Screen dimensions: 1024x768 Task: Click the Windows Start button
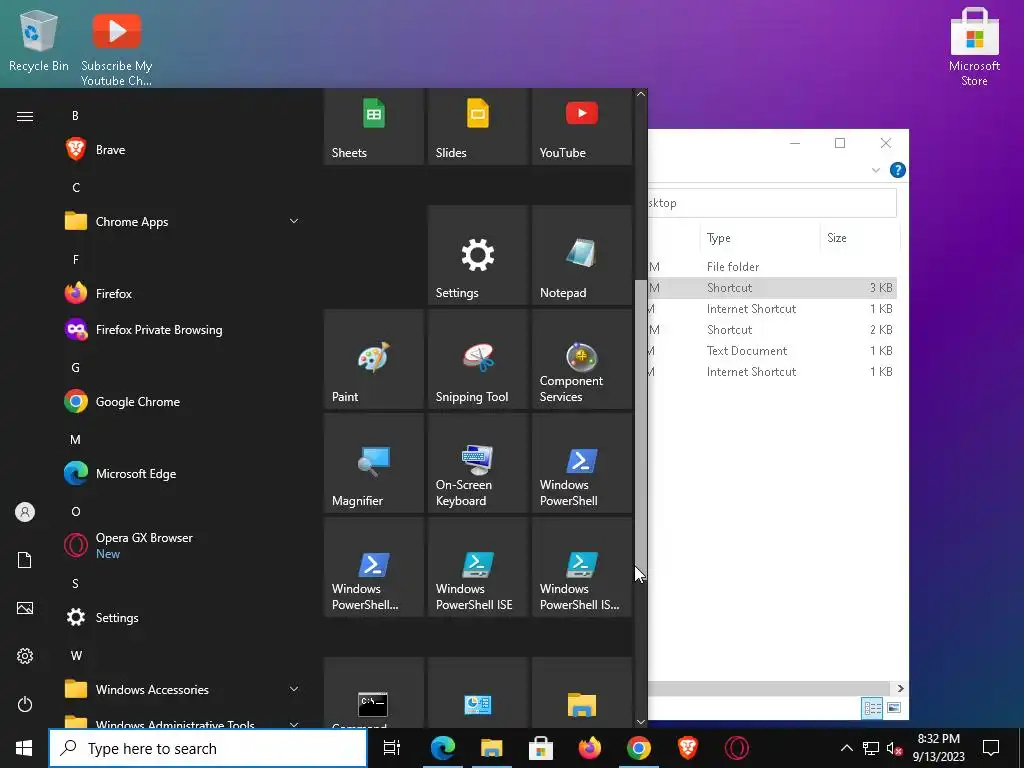coord(24,748)
